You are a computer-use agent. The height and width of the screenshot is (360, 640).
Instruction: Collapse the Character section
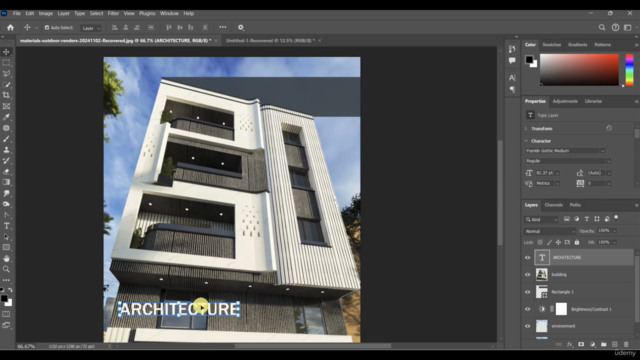pyautogui.click(x=526, y=141)
